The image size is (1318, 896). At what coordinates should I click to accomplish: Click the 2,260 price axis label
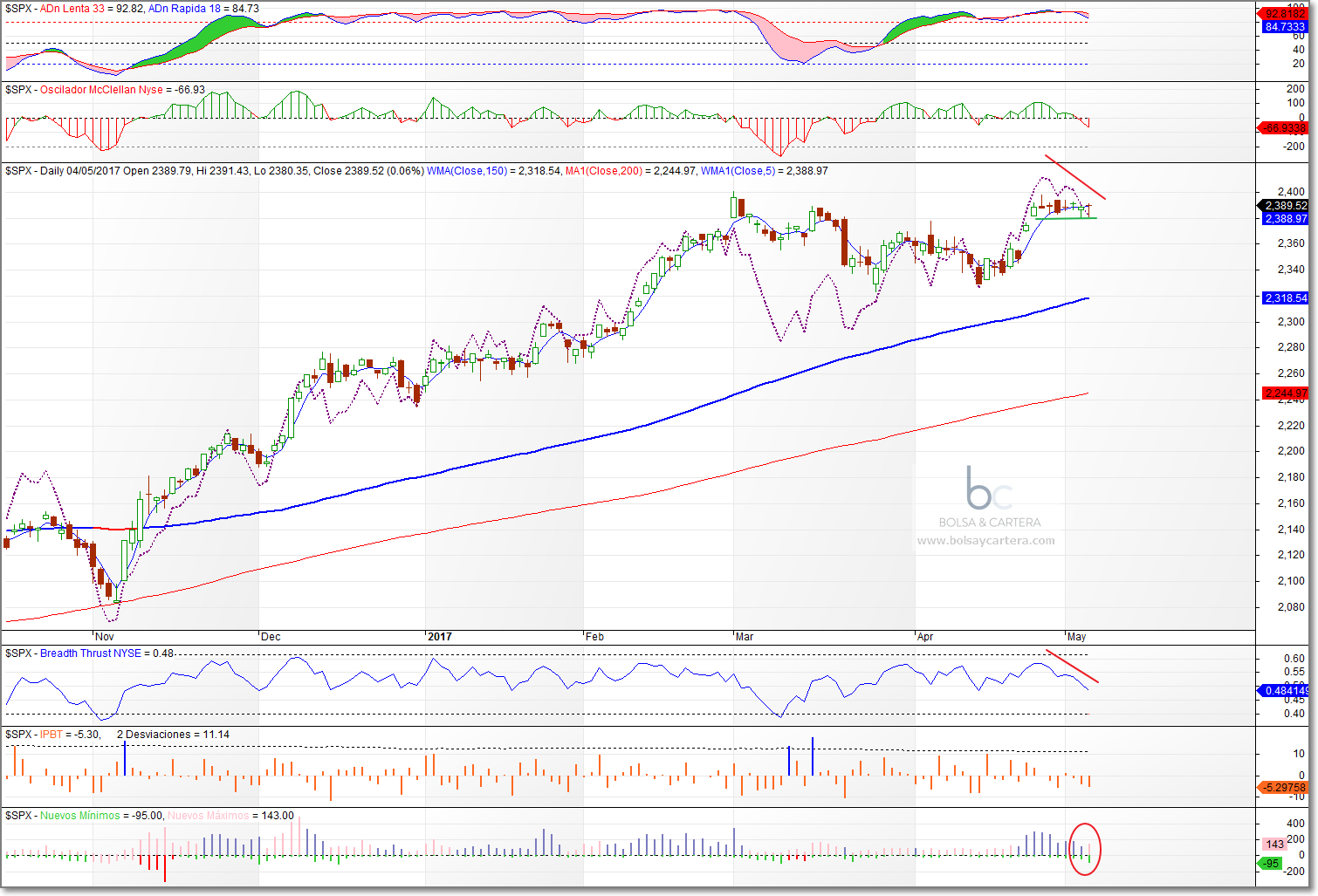[x=1291, y=373]
